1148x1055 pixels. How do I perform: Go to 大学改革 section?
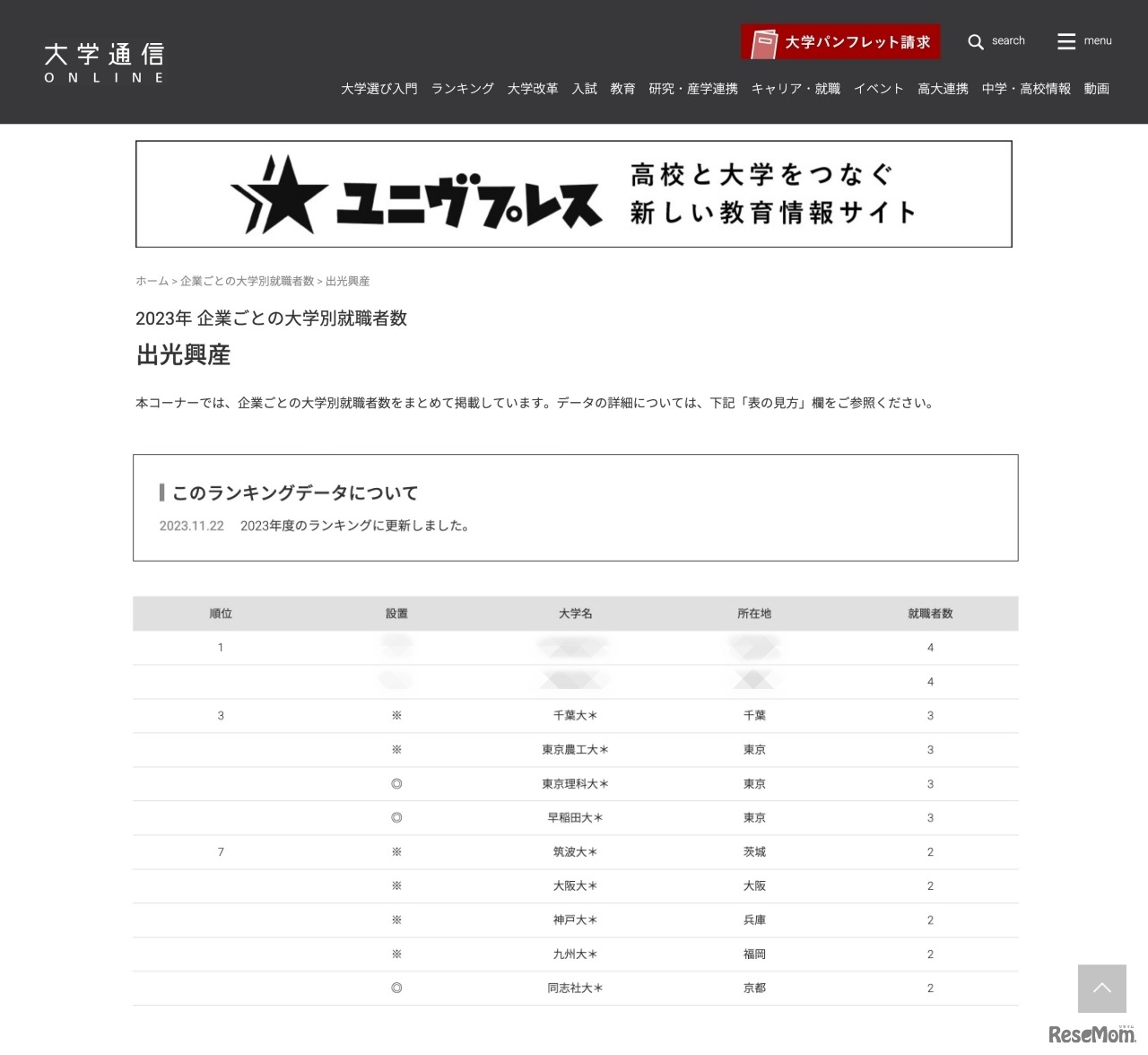click(x=533, y=89)
